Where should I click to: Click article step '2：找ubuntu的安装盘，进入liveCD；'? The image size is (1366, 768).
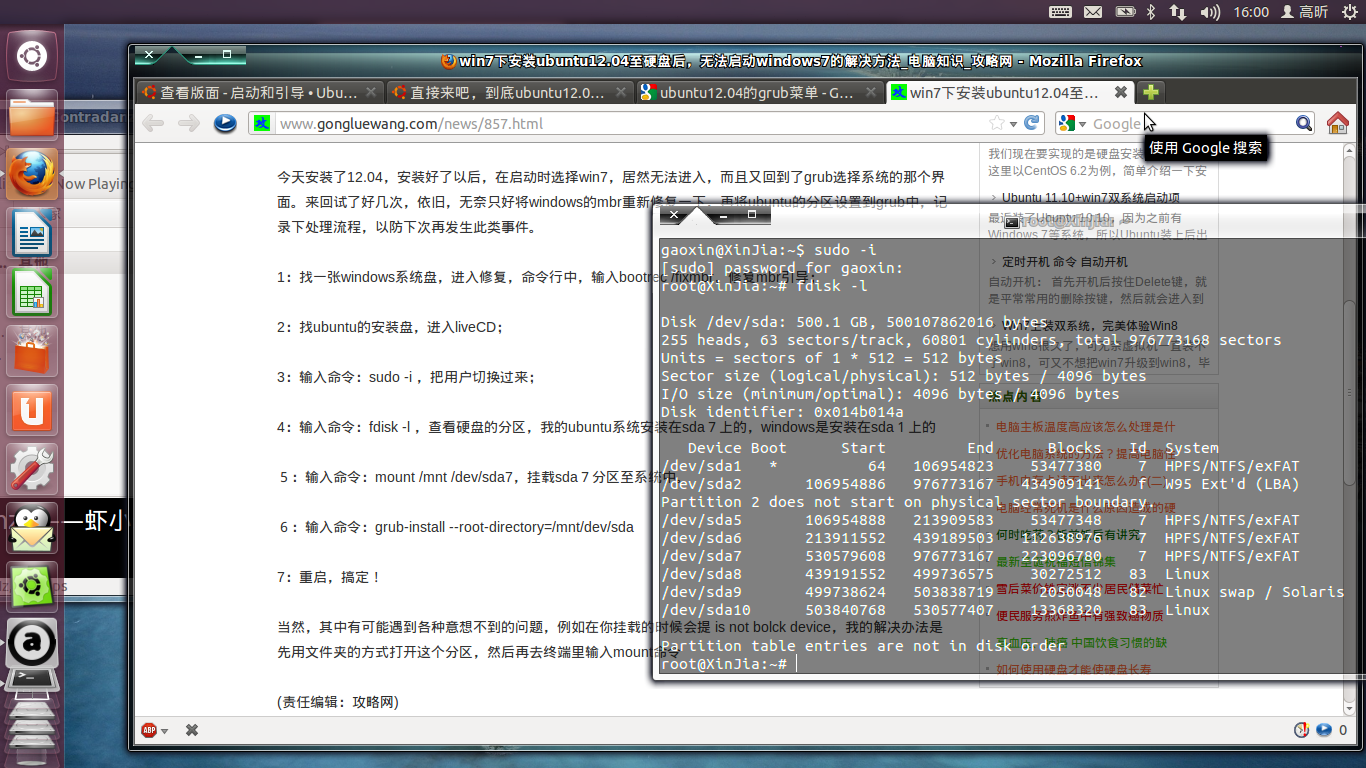click(390, 327)
